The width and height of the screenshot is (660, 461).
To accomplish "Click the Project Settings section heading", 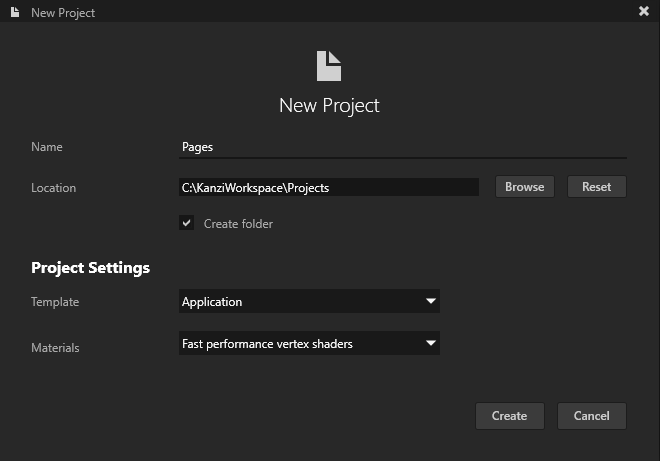I will [x=90, y=268].
